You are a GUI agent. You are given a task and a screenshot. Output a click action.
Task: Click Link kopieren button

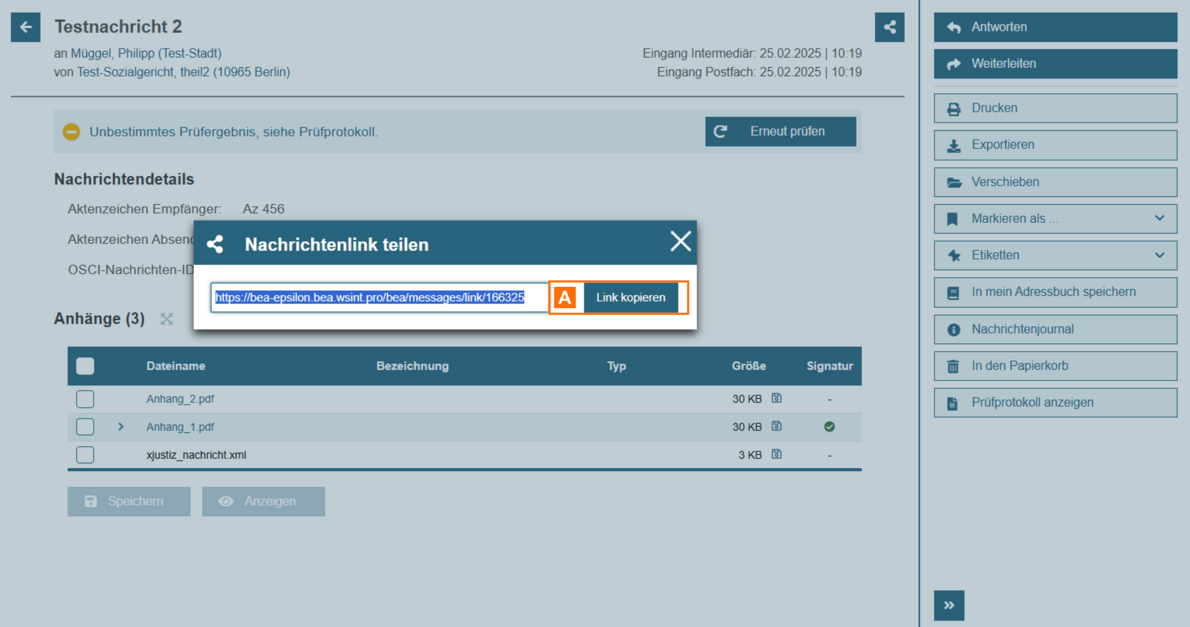(x=630, y=298)
